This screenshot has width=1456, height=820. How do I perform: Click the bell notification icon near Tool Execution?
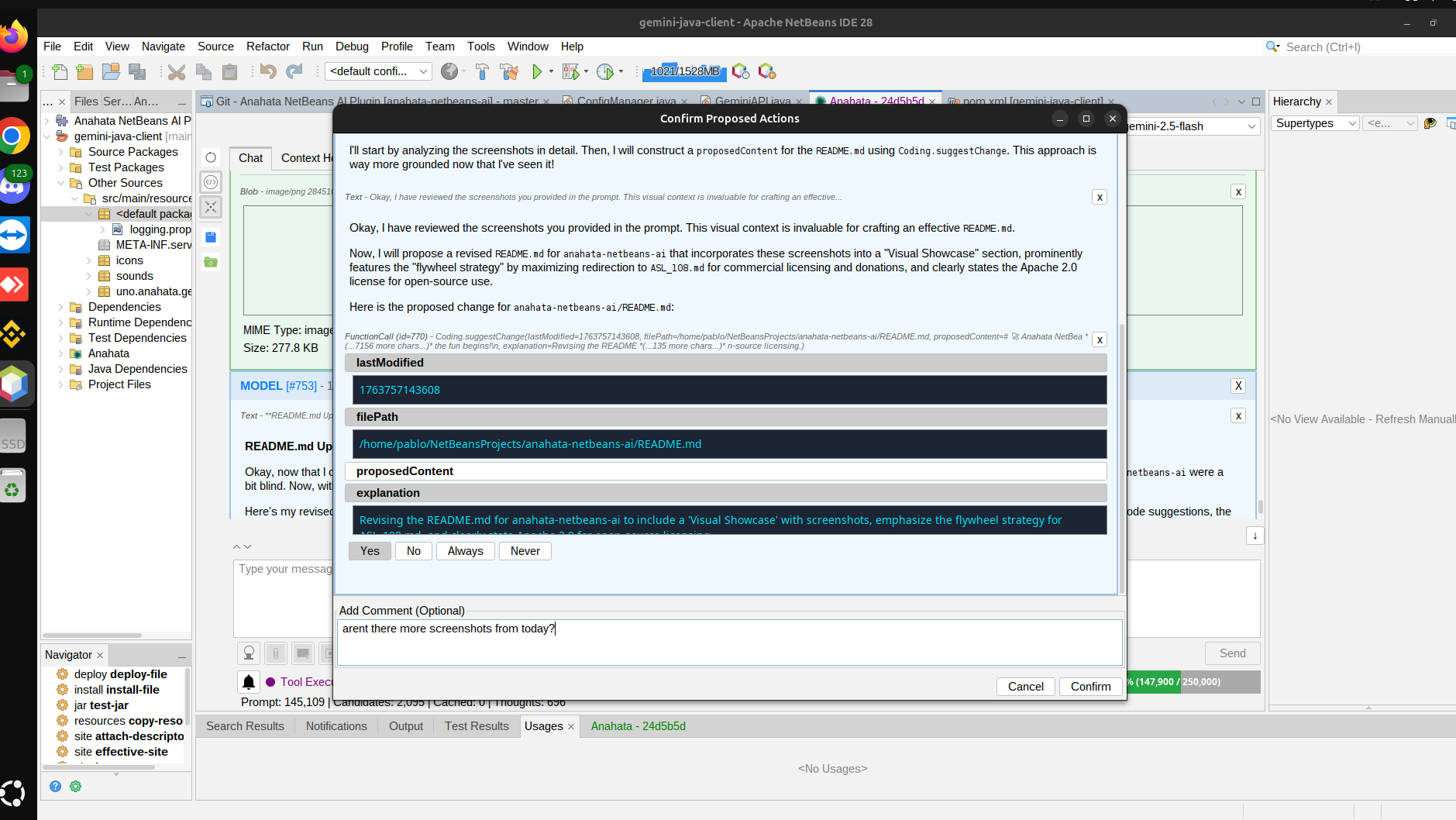point(248,681)
